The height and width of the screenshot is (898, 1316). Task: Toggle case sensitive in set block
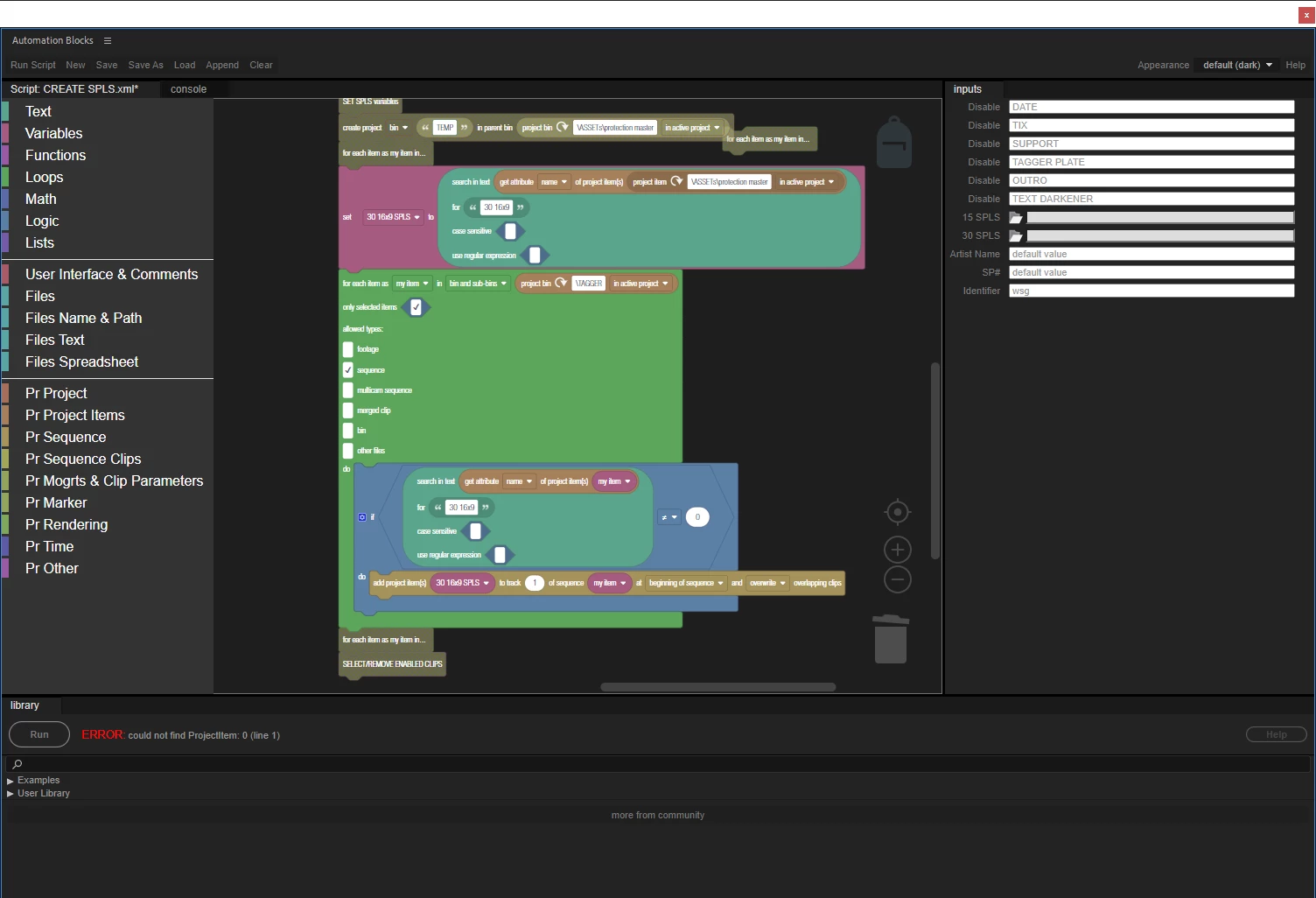(x=510, y=231)
